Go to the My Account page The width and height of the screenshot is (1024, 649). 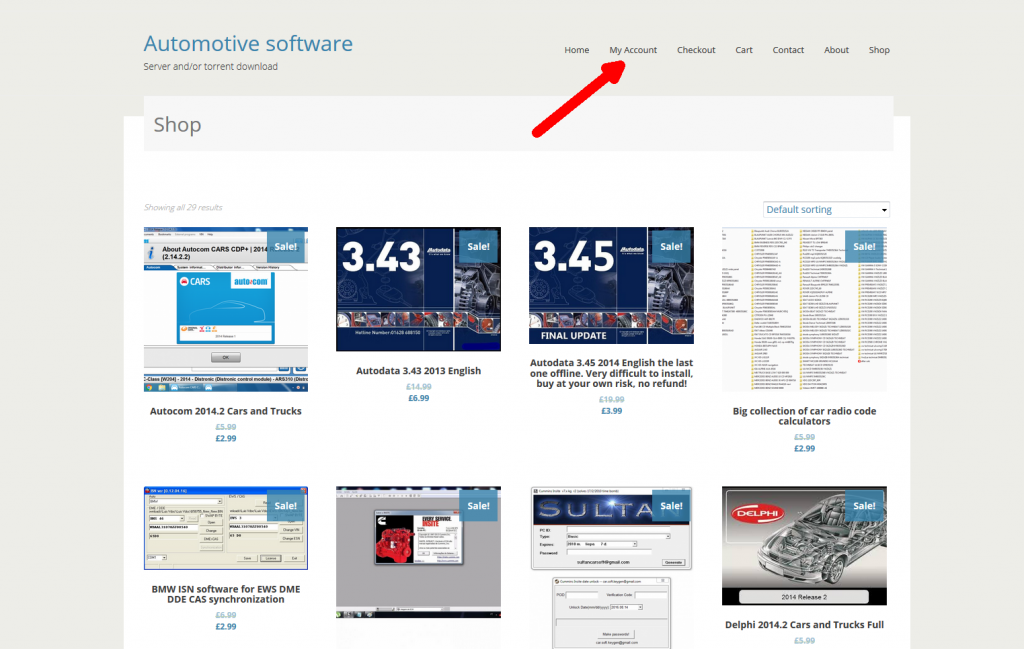click(x=632, y=49)
